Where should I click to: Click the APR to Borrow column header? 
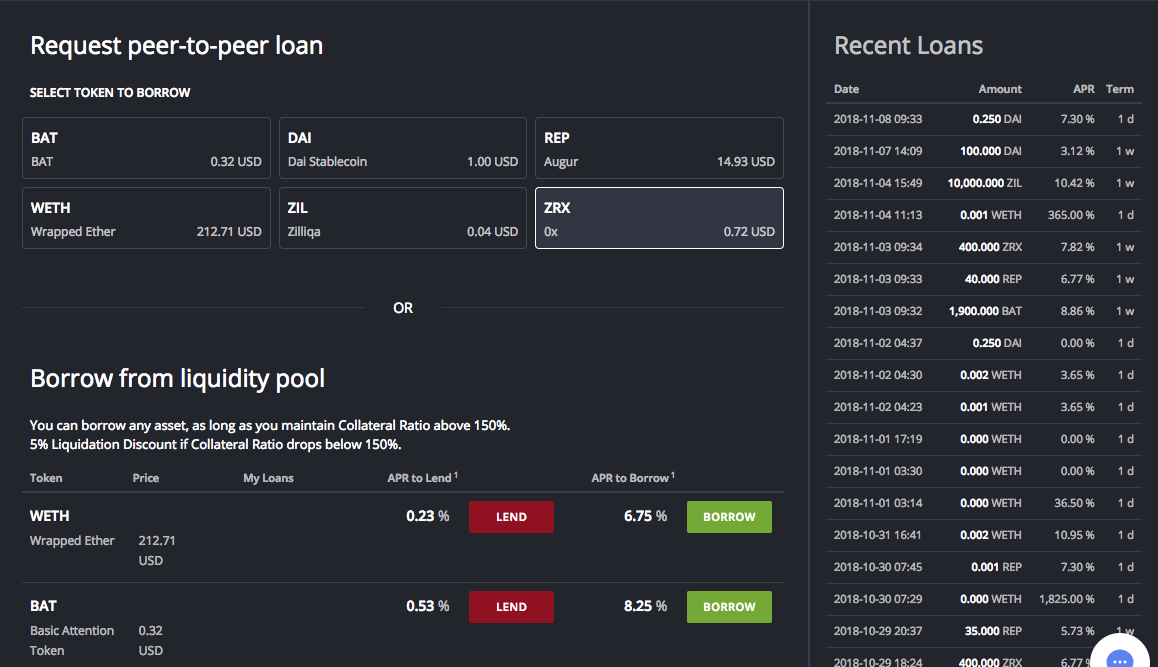630,478
